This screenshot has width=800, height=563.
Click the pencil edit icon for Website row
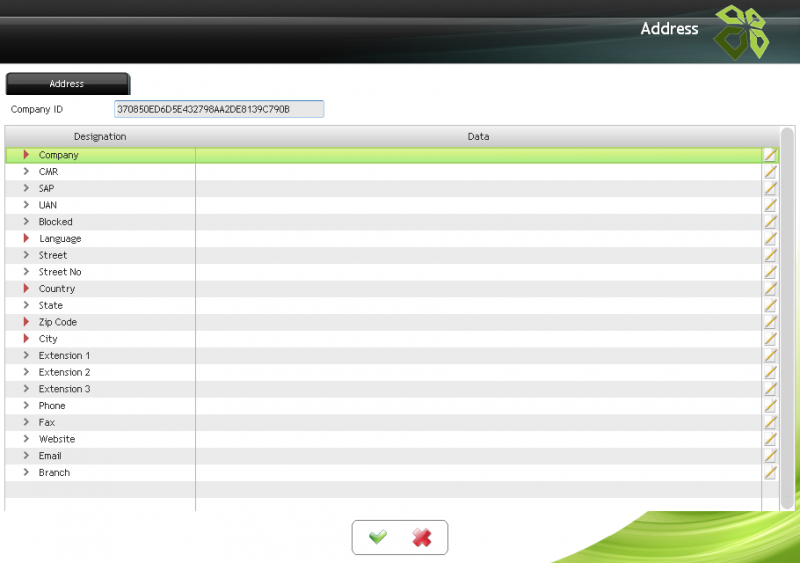(x=770, y=439)
